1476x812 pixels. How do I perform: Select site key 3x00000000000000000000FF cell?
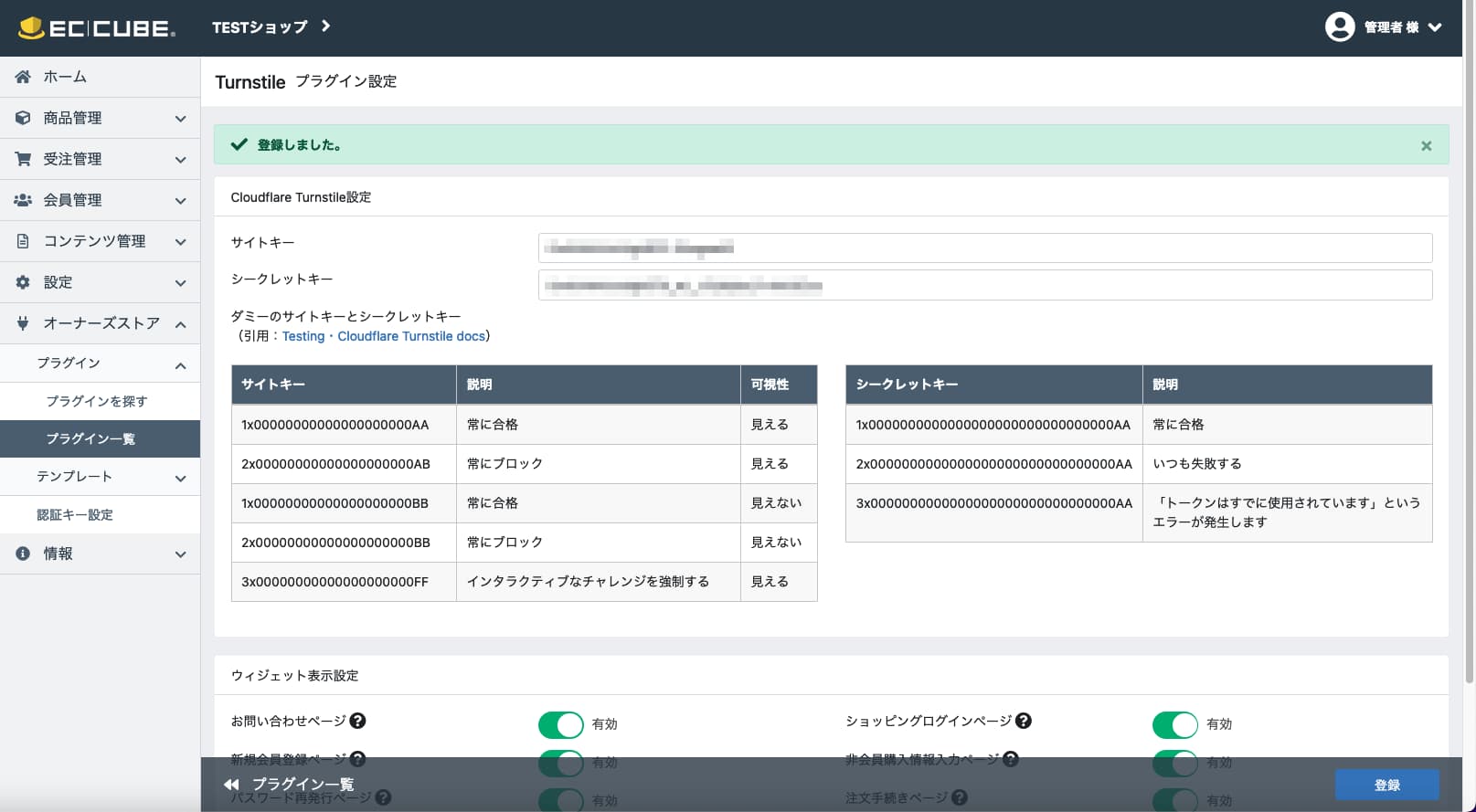click(344, 582)
